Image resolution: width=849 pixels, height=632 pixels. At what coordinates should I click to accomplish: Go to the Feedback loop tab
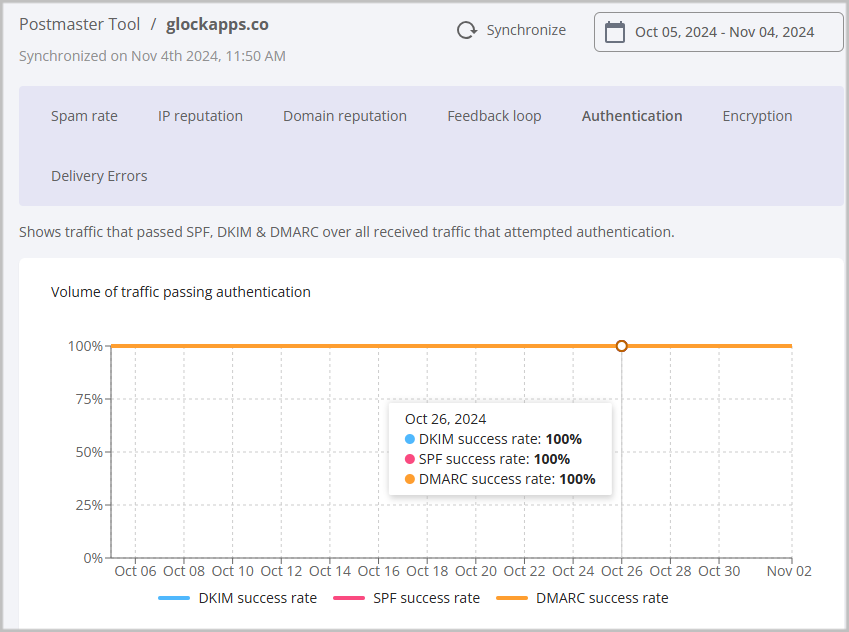[494, 116]
